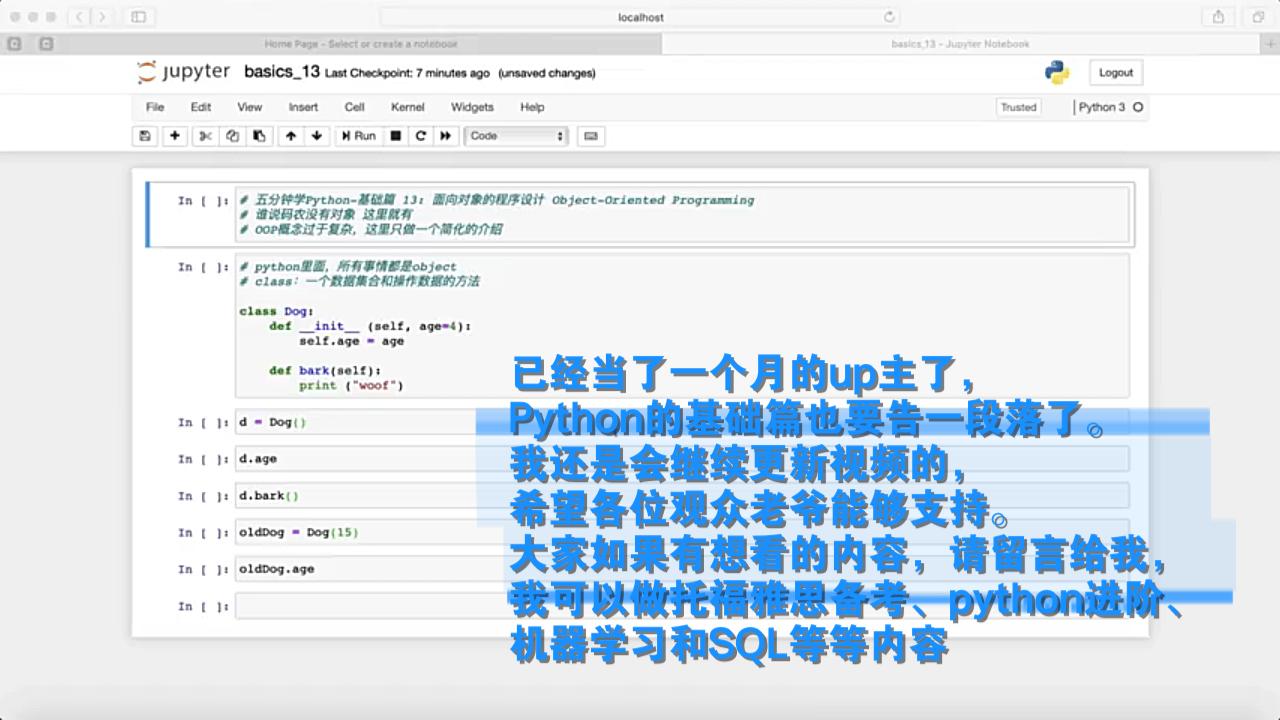Open the Cell menu
Viewport: 1280px width, 720px height.
(355, 107)
